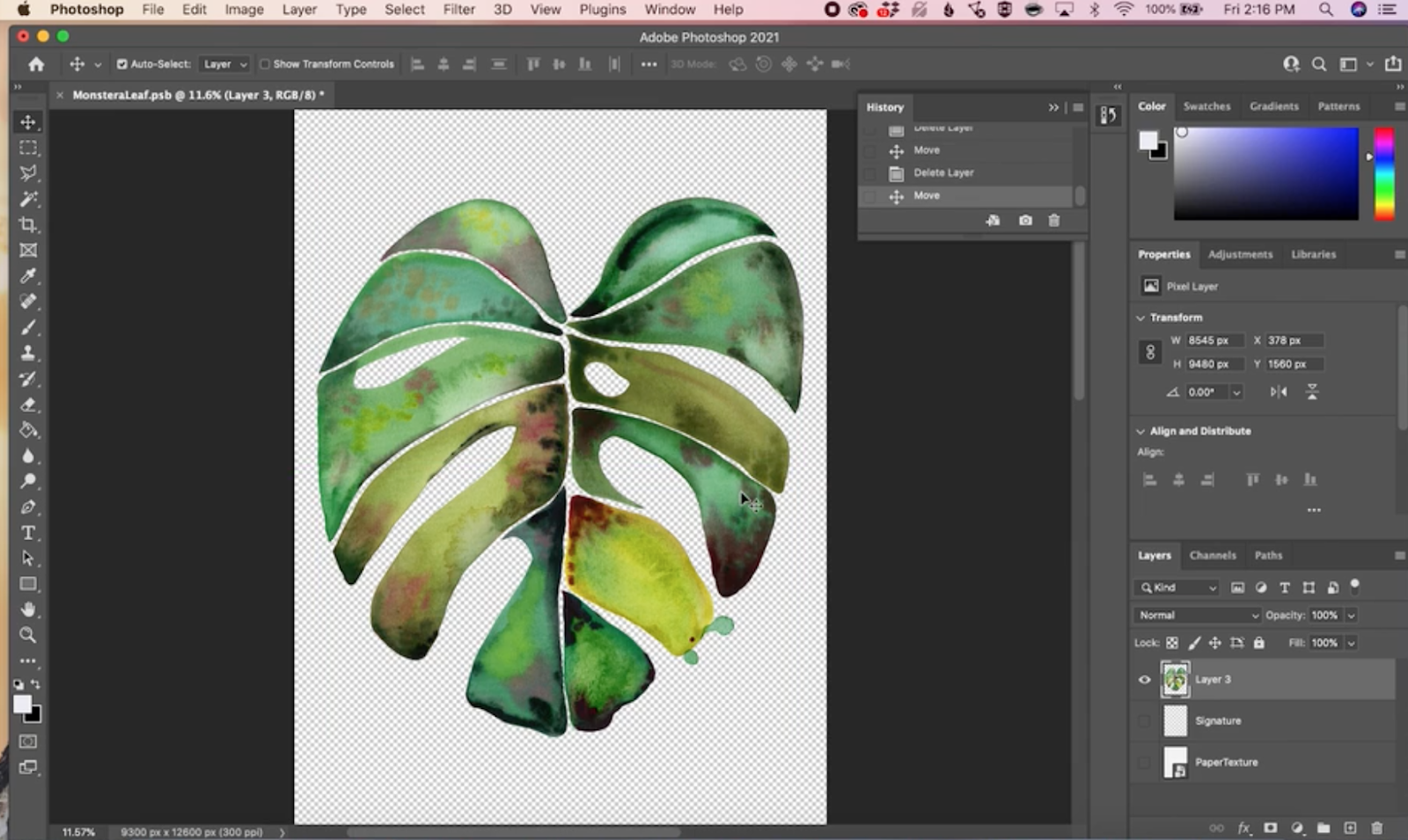Select the Eraser tool

[x=28, y=405]
